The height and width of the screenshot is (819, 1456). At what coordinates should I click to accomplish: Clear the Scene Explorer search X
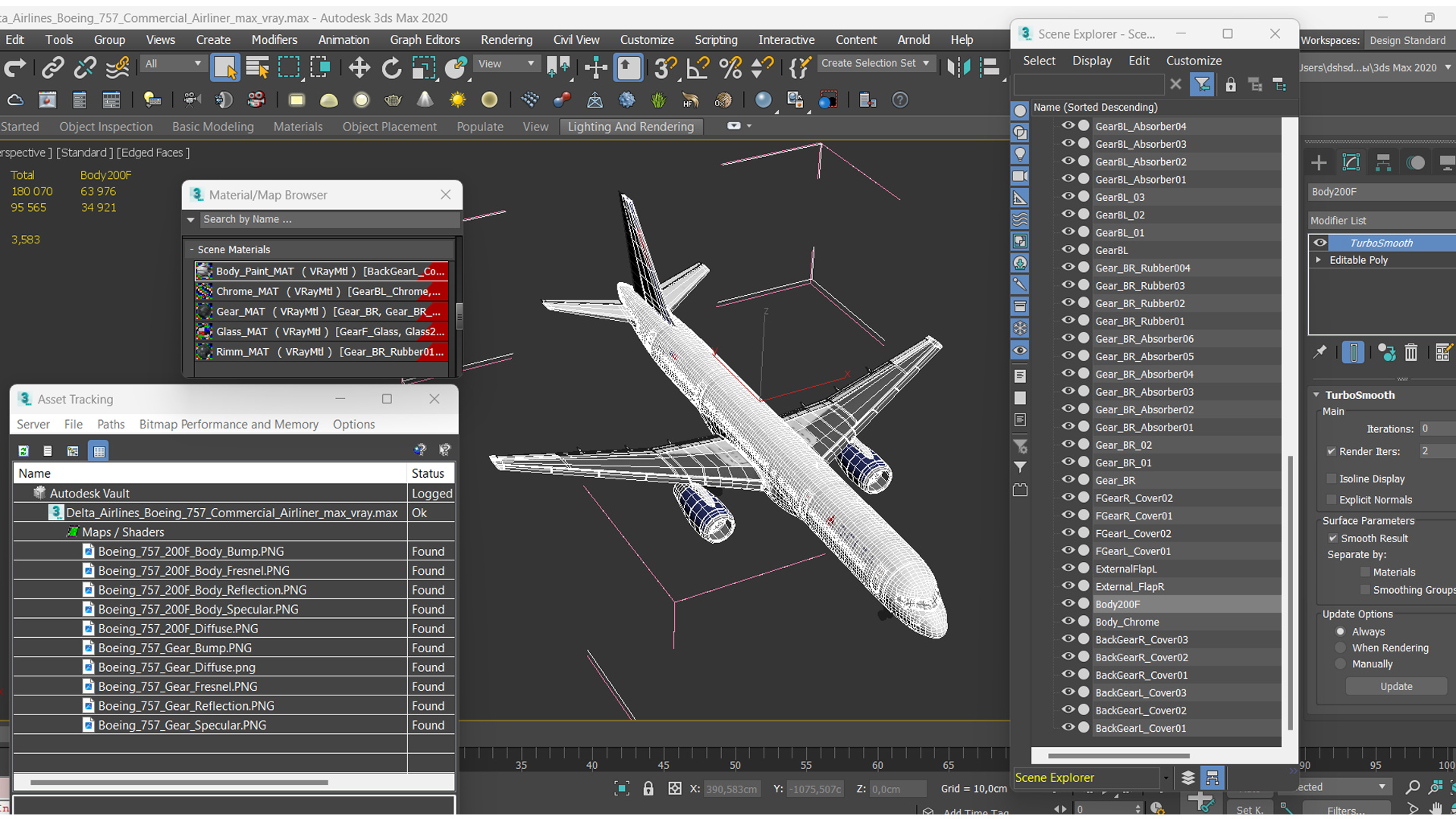click(x=1175, y=84)
